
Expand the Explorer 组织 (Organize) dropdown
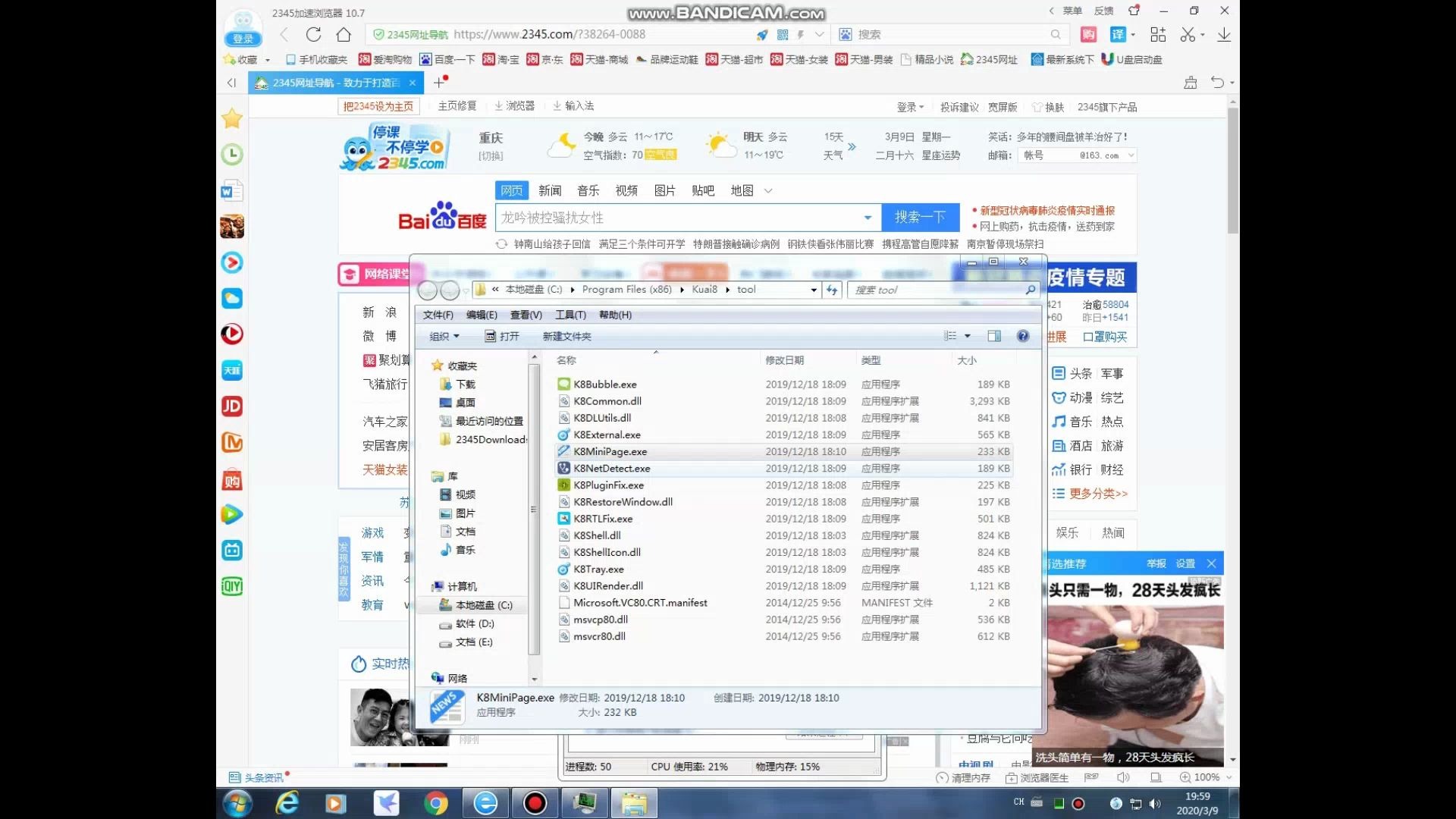tap(444, 336)
